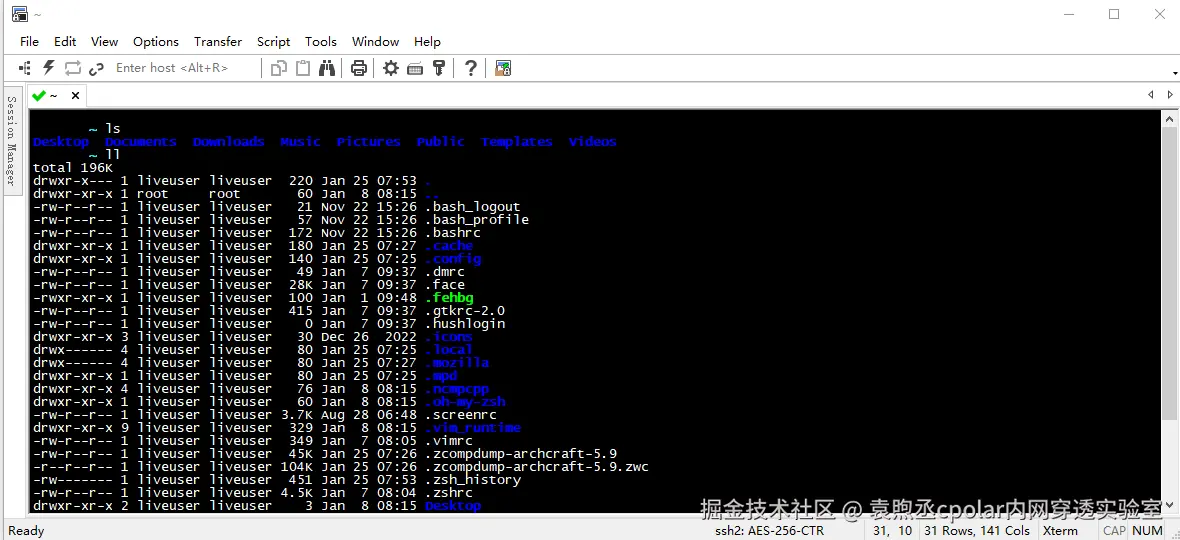Click the CAP indicator in status bar
Image resolution: width=1180 pixels, height=540 pixels.
(x=1115, y=531)
